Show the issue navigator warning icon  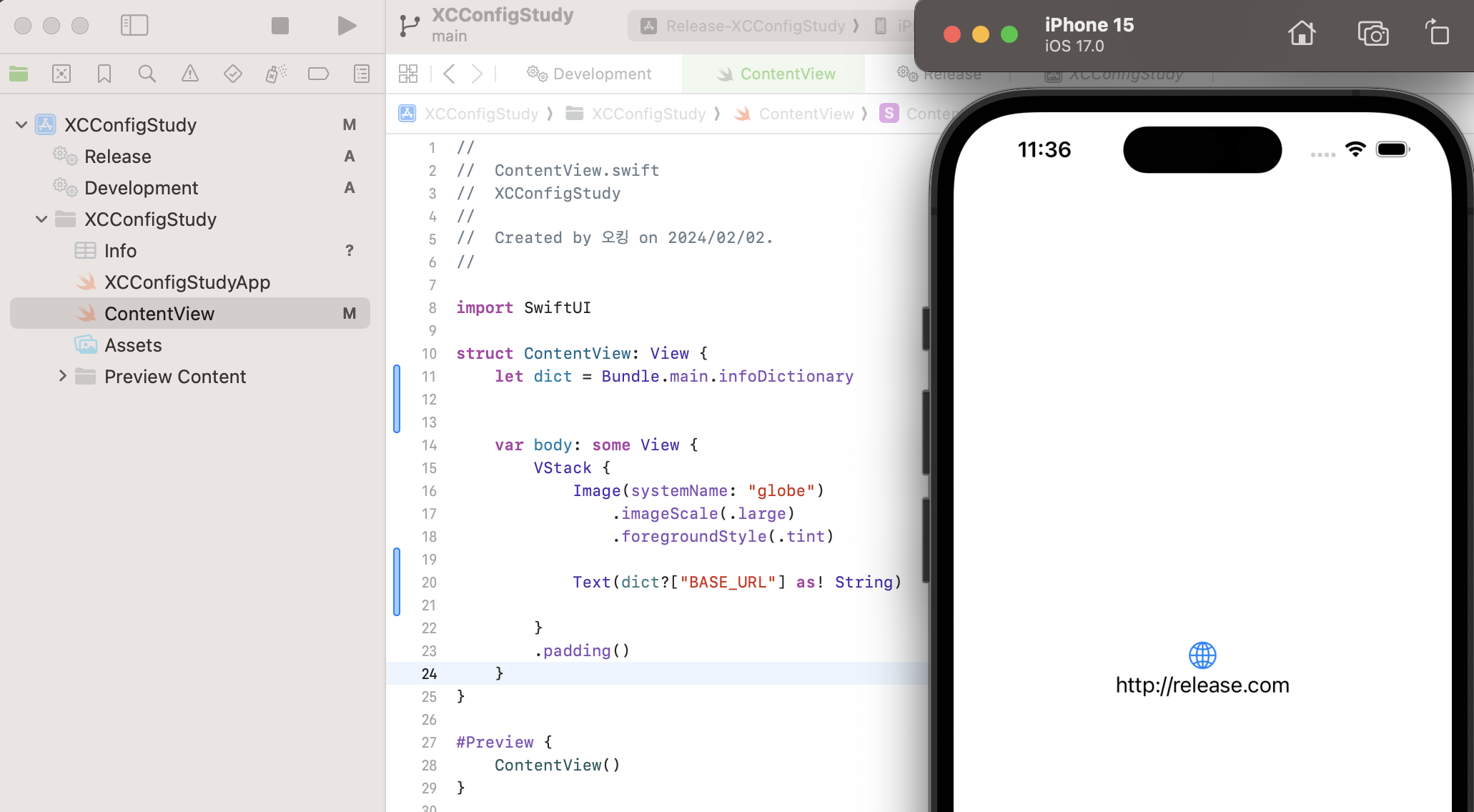pyautogui.click(x=190, y=74)
